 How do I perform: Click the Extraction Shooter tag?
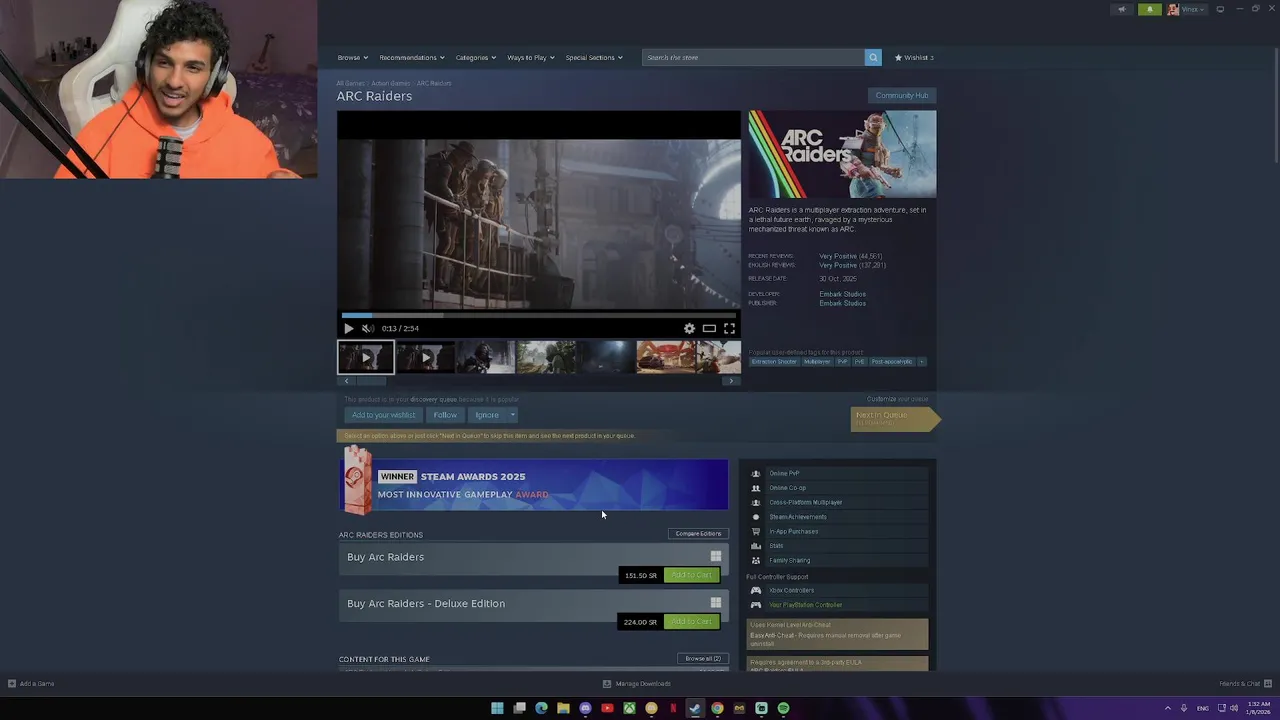click(x=774, y=362)
